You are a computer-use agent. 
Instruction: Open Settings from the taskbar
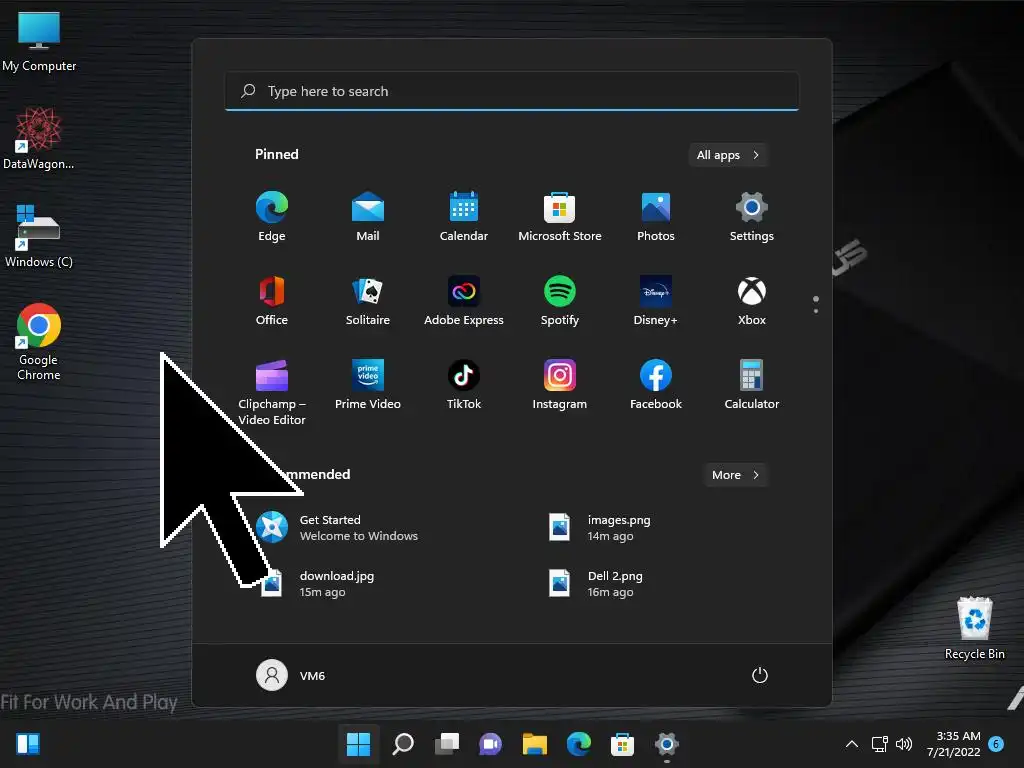666,744
